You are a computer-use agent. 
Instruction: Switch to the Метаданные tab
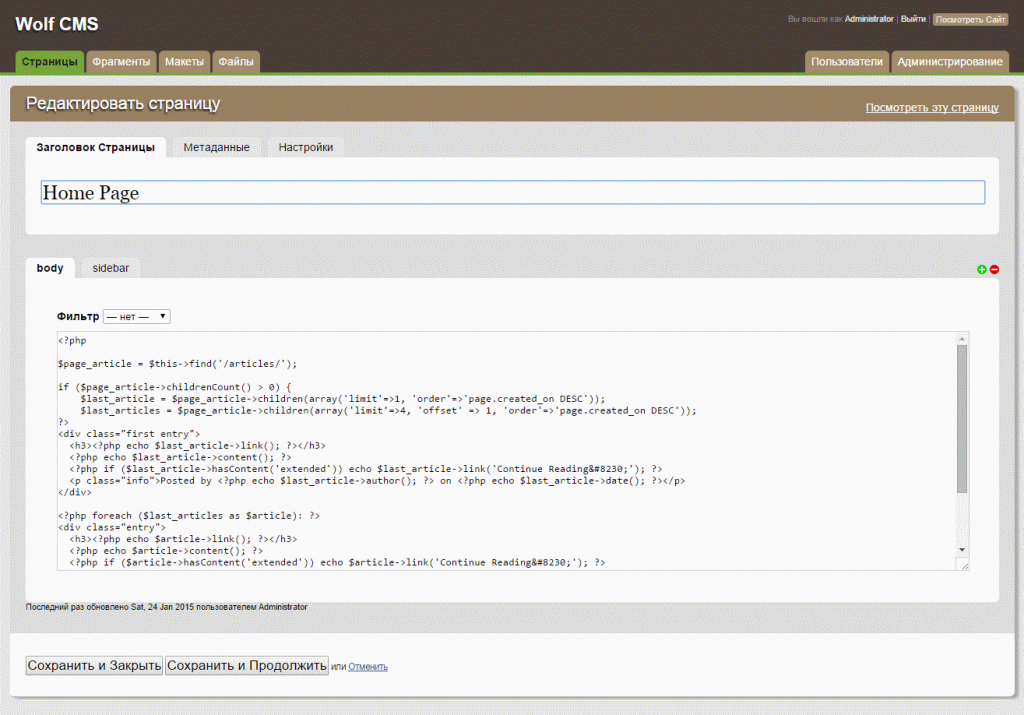pyautogui.click(x=216, y=147)
